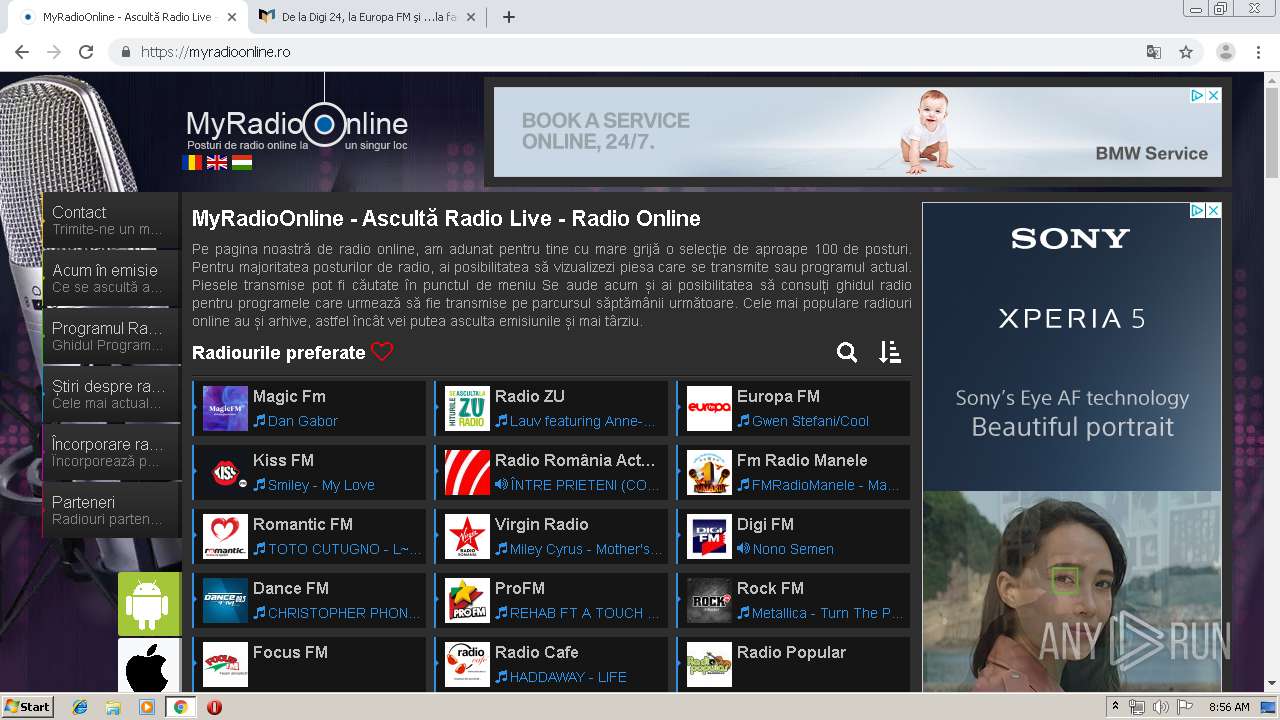The width and height of the screenshot is (1280, 720).
Task: Open the Android app download icon
Action: pyautogui.click(x=149, y=604)
